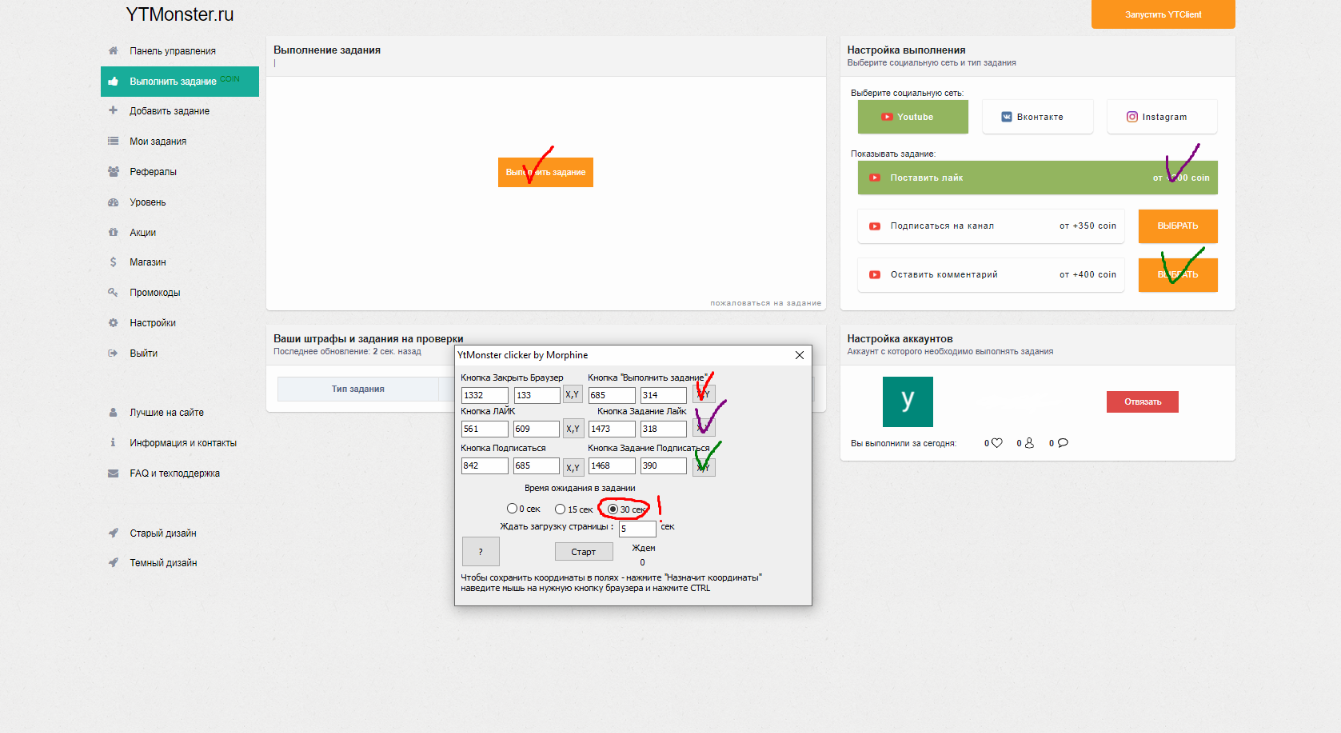Click the YouTube icon in Подписаться на канал row
The height and width of the screenshot is (733, 1341).
pyautogui.click(x=874, y=226)
